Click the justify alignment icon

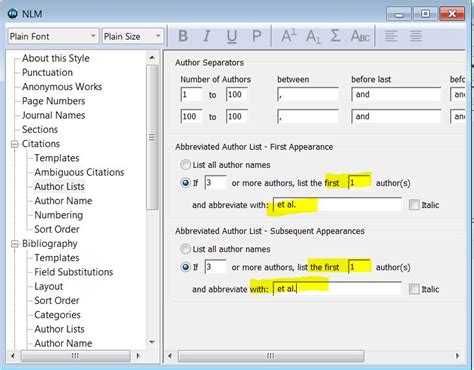(416, 36)
